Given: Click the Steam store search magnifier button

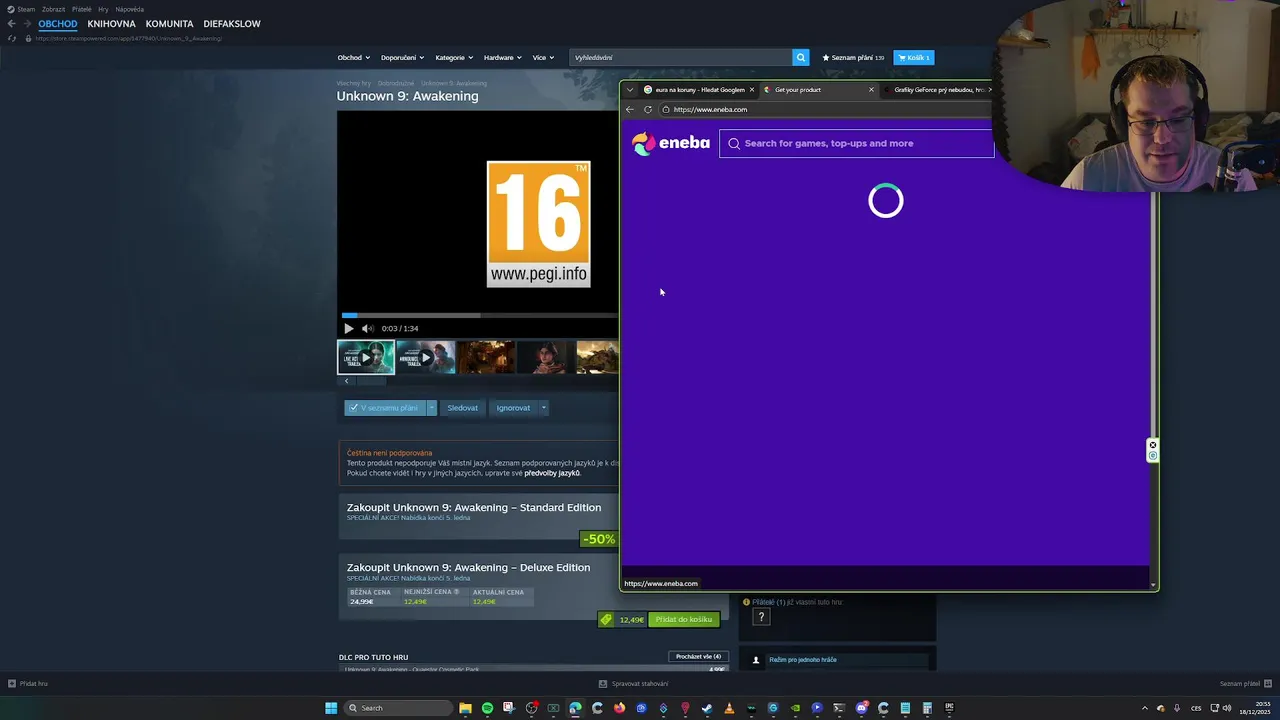Looking at the screenshot, I should (800, 57).
